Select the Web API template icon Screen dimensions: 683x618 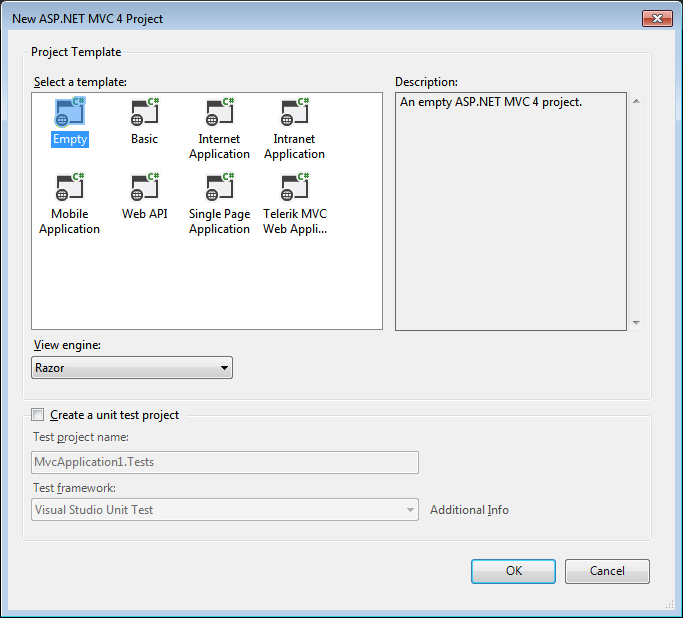(x=144, y=188)
